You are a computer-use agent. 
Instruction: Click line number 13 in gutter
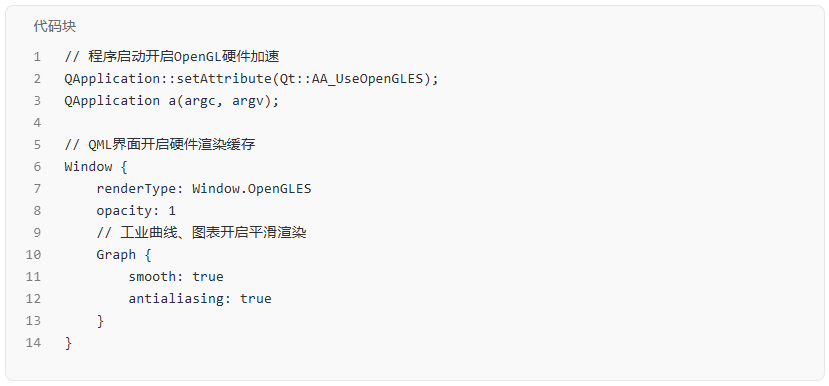pyautogui.click(x=33, y=321)
